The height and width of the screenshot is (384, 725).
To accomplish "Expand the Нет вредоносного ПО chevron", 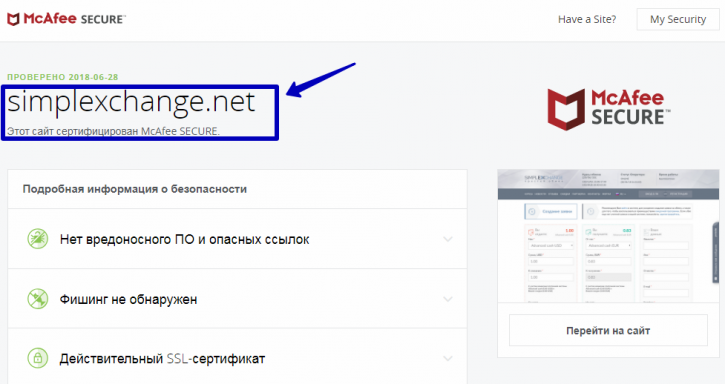I will tap(448, 239).
